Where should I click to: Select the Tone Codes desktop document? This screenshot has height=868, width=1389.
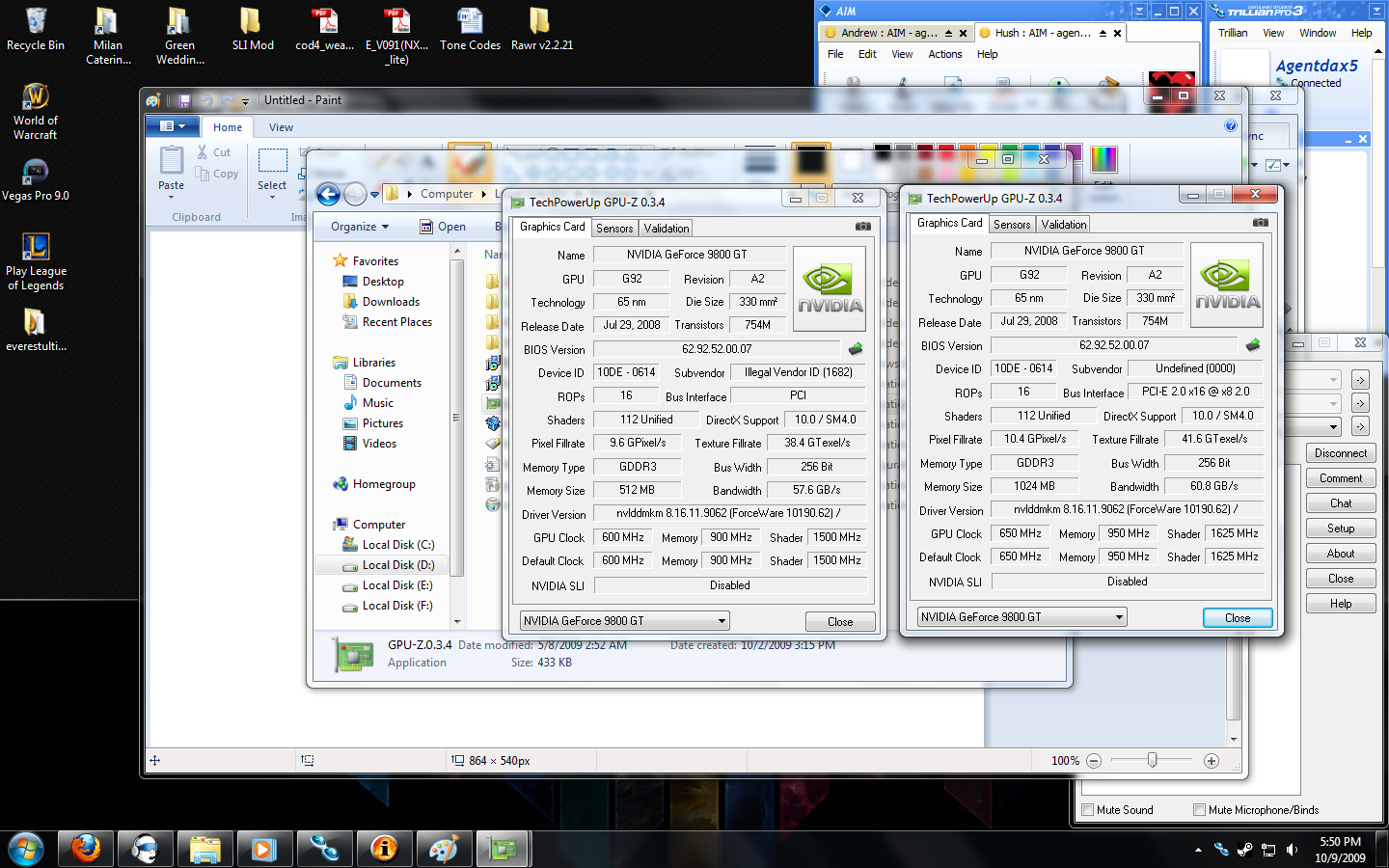click(x=471, y=30)
